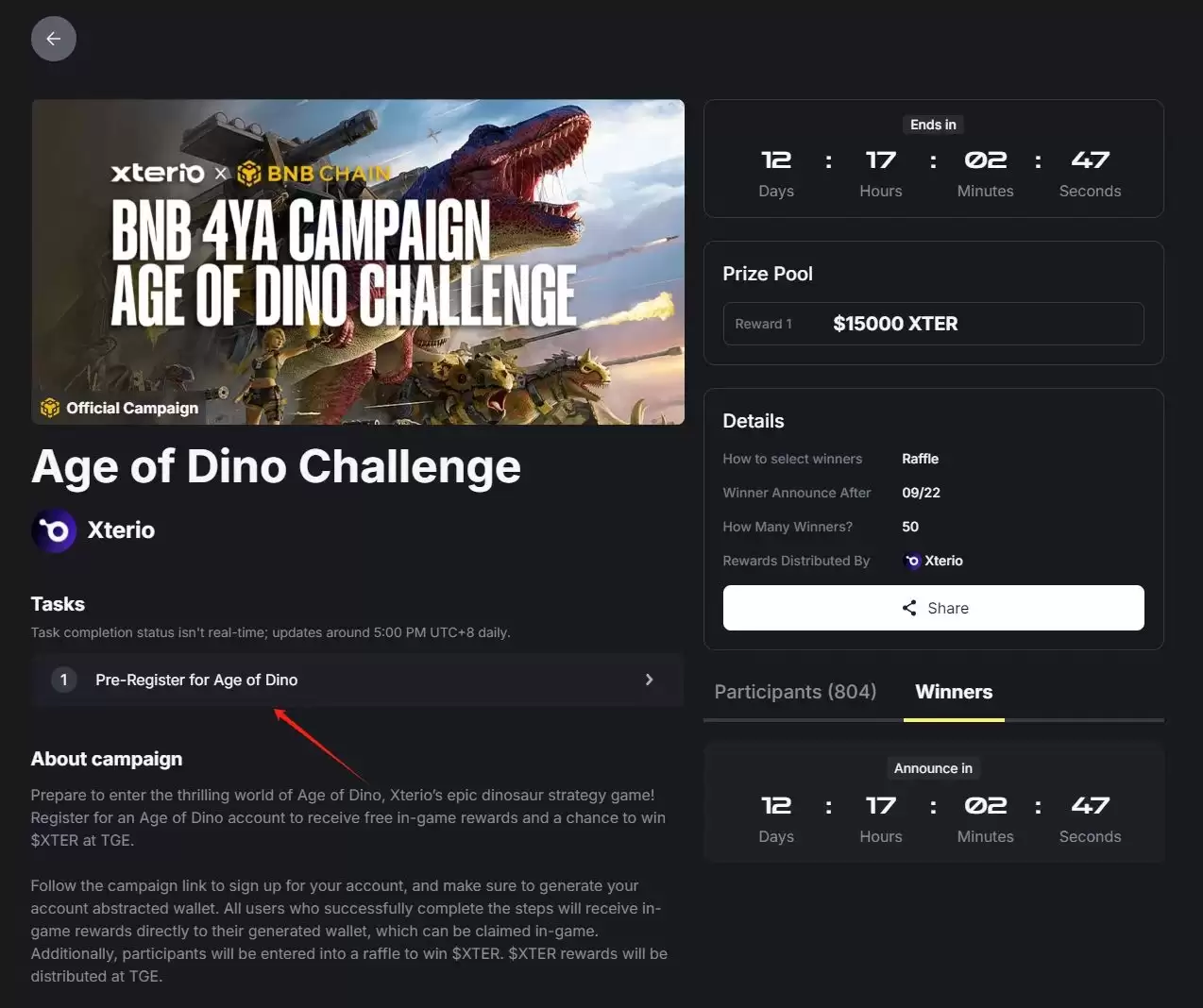The image size is (1203, 1008).
Task: Click the xterio logo in the campaign banner
Action: (157, 173)
